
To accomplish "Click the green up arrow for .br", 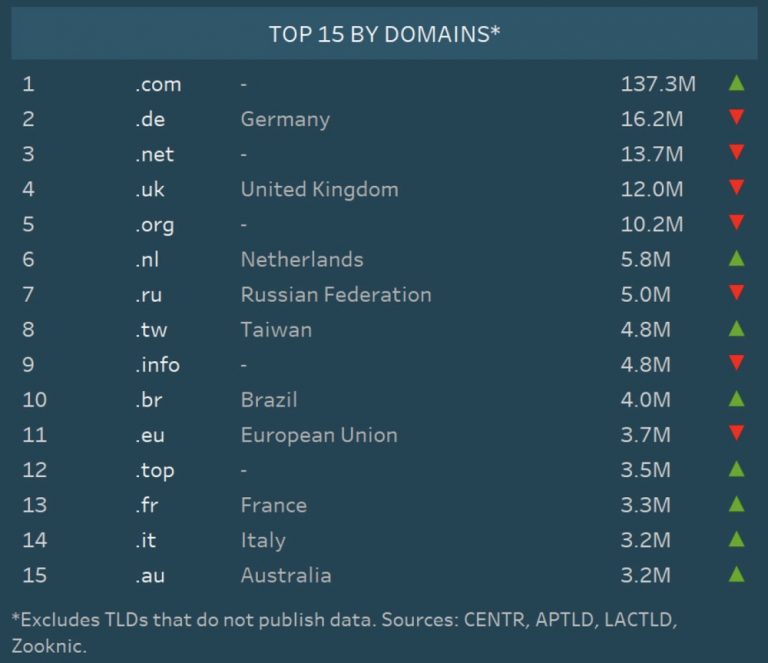I will [x=737, y=399].
